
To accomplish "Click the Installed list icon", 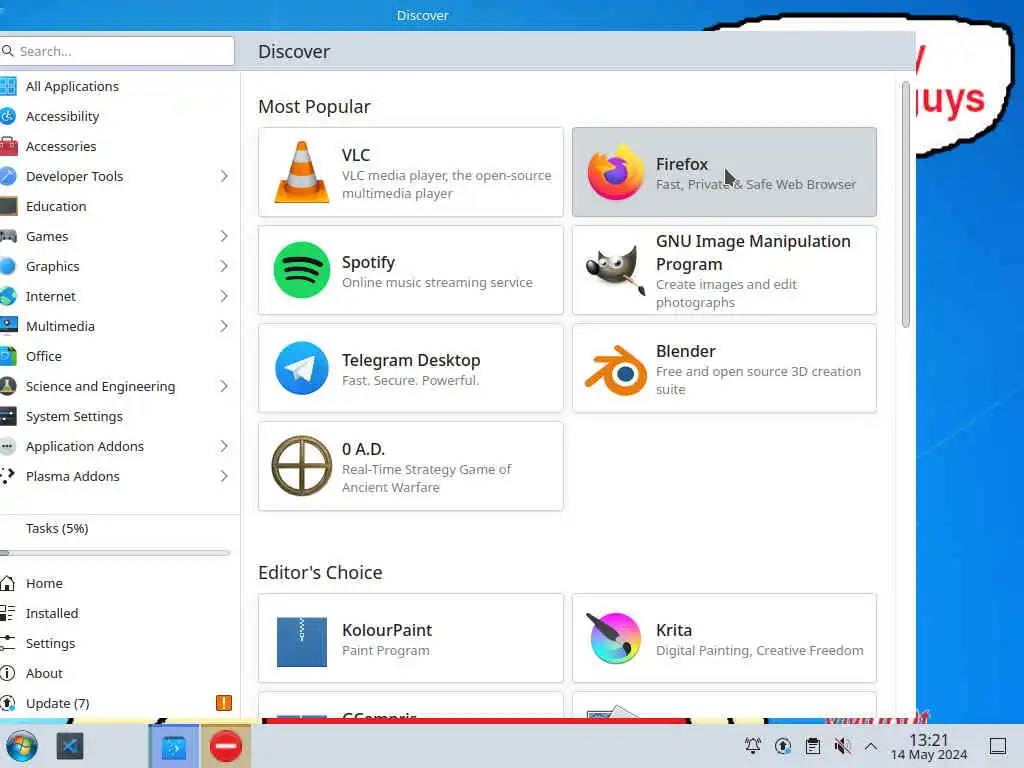I will 7,613.
